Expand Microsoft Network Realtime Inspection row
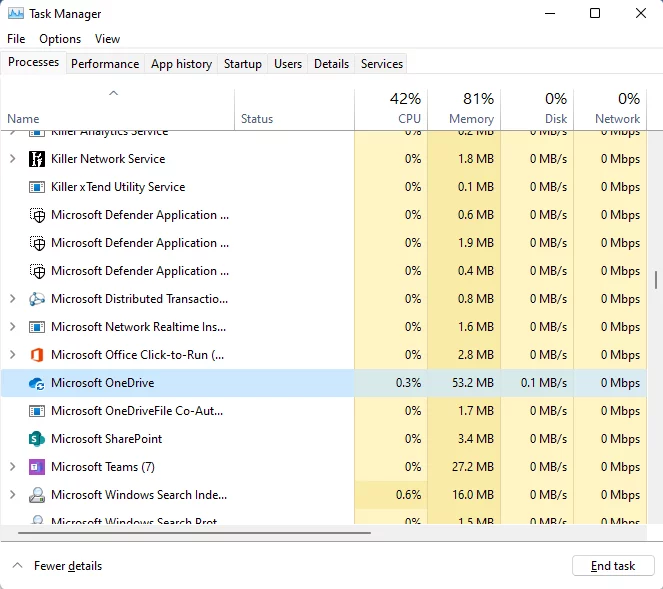The image size is (663, 589). pyautogui.click(x=13, y=326)
